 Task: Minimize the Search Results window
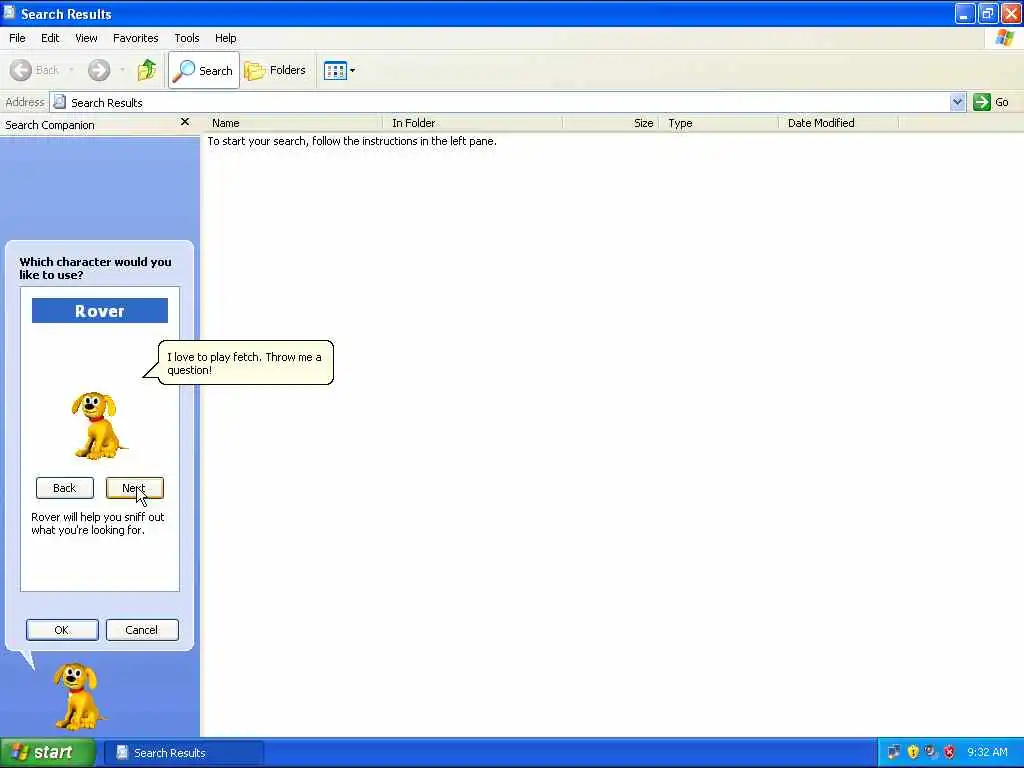[x=965, y=13]
